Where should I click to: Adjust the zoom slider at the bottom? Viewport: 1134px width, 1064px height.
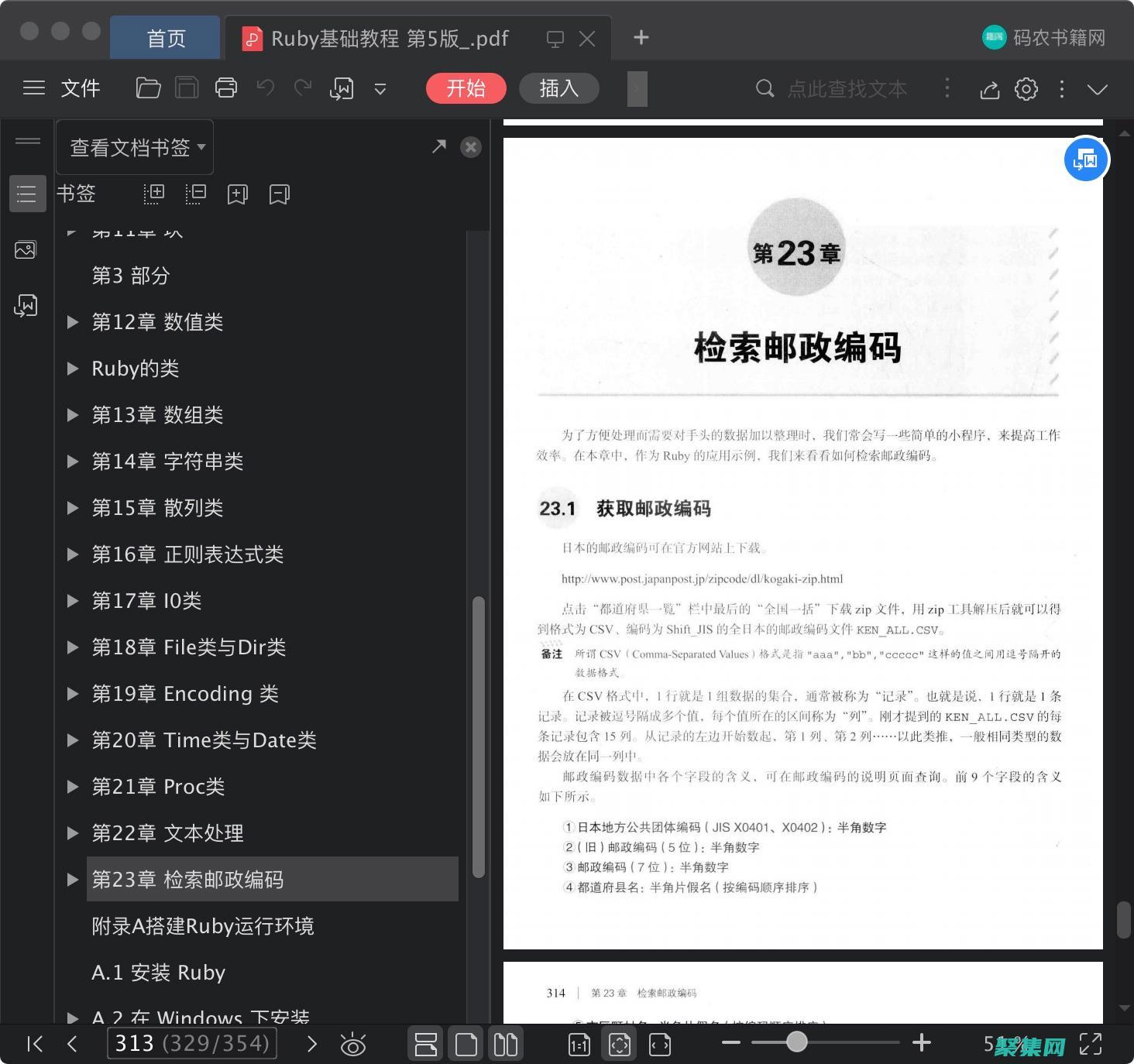pos(796,1043)
